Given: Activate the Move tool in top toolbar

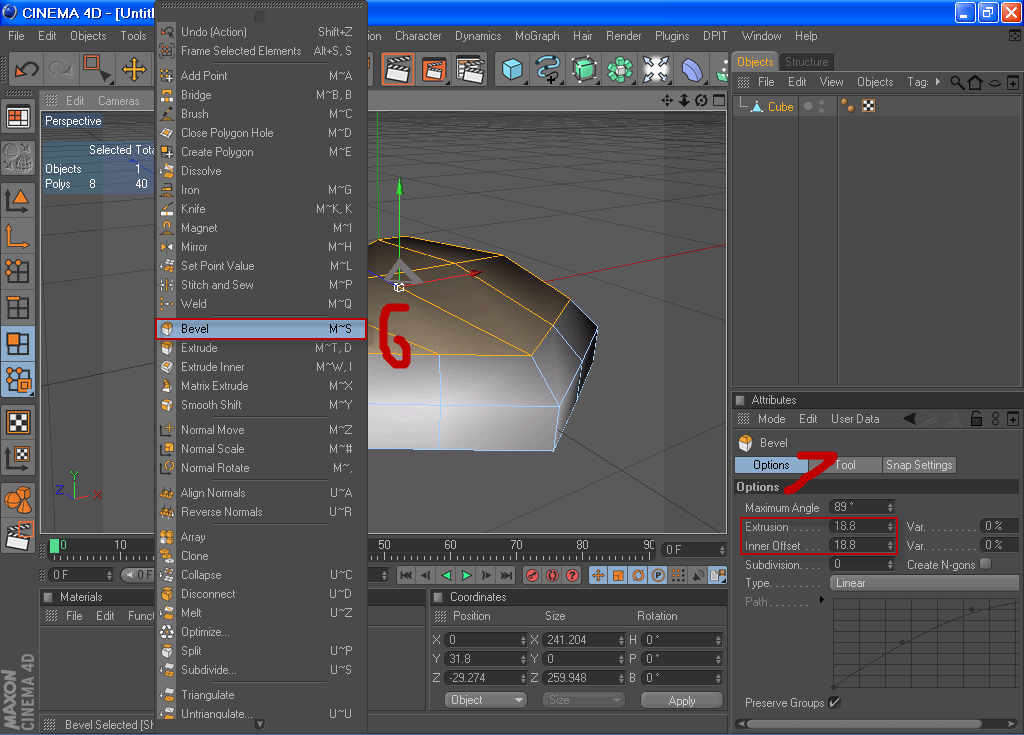Looking at the screenshot, I should pos(134,69).
